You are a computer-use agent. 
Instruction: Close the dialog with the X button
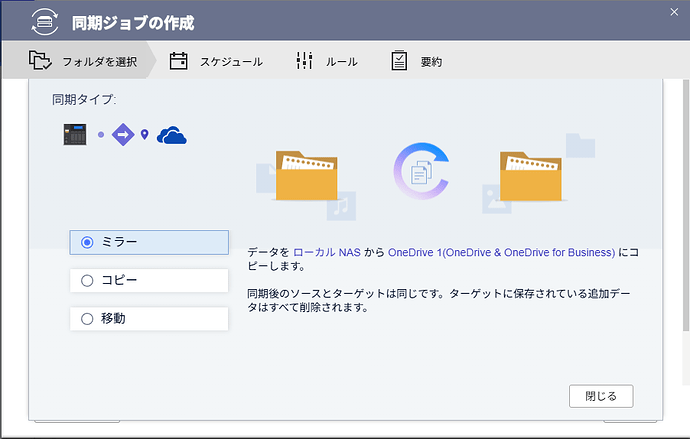click(x=673, y=12)
